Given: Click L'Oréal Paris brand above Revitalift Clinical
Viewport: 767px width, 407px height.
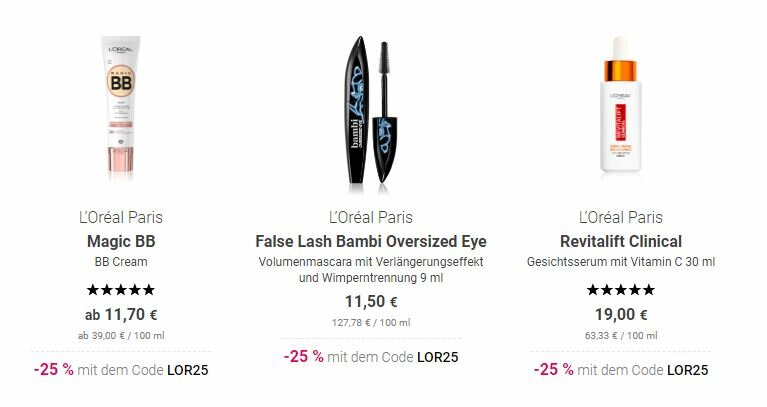Looking at the screenshot, I should coord(621,217).
